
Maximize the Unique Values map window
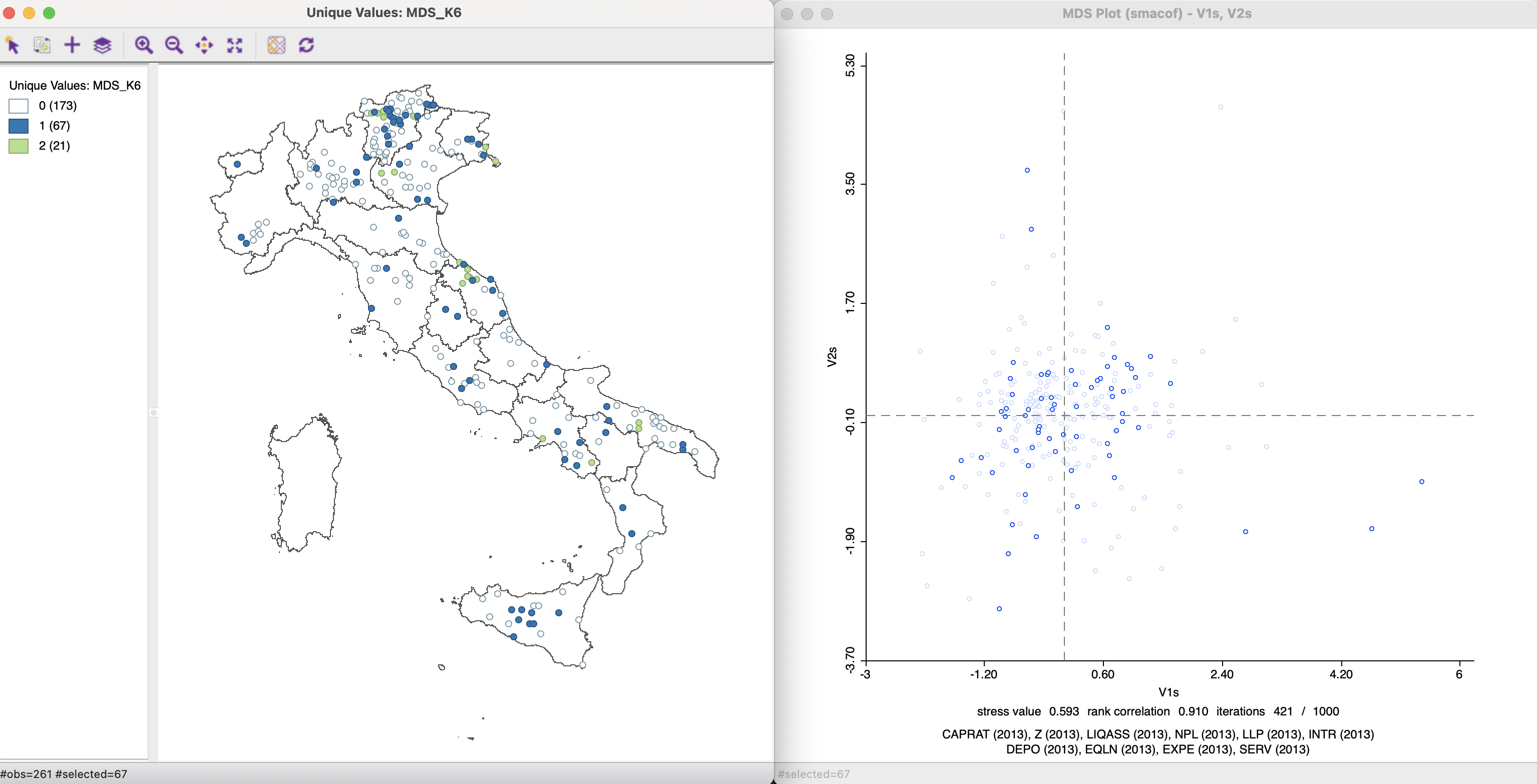[x=49, y=13]
